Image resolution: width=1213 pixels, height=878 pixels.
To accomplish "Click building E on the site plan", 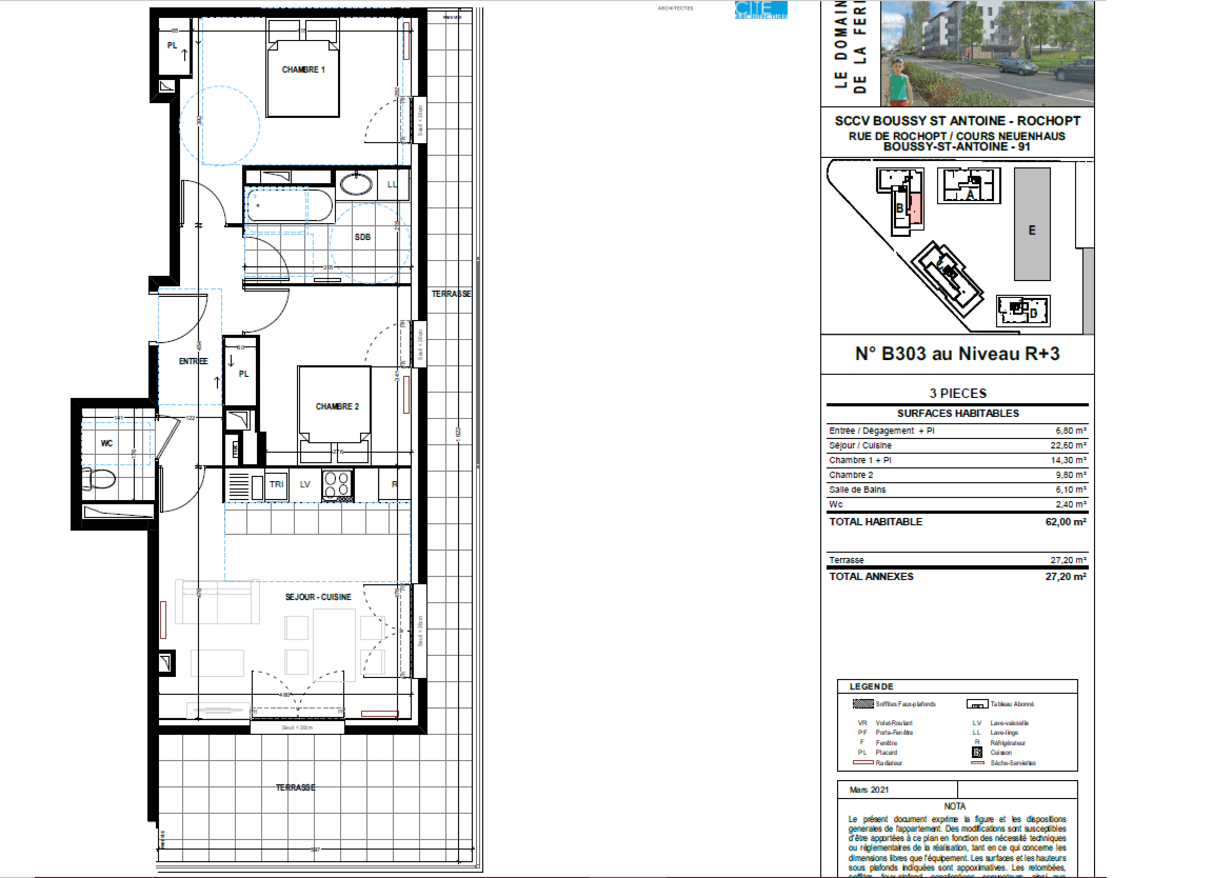I will click(x=1033, y=224).
